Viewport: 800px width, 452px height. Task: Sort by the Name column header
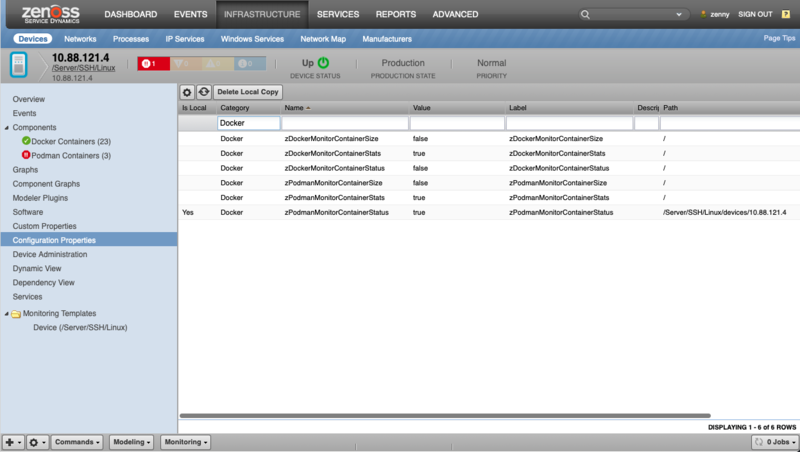[x=345, y=108]
